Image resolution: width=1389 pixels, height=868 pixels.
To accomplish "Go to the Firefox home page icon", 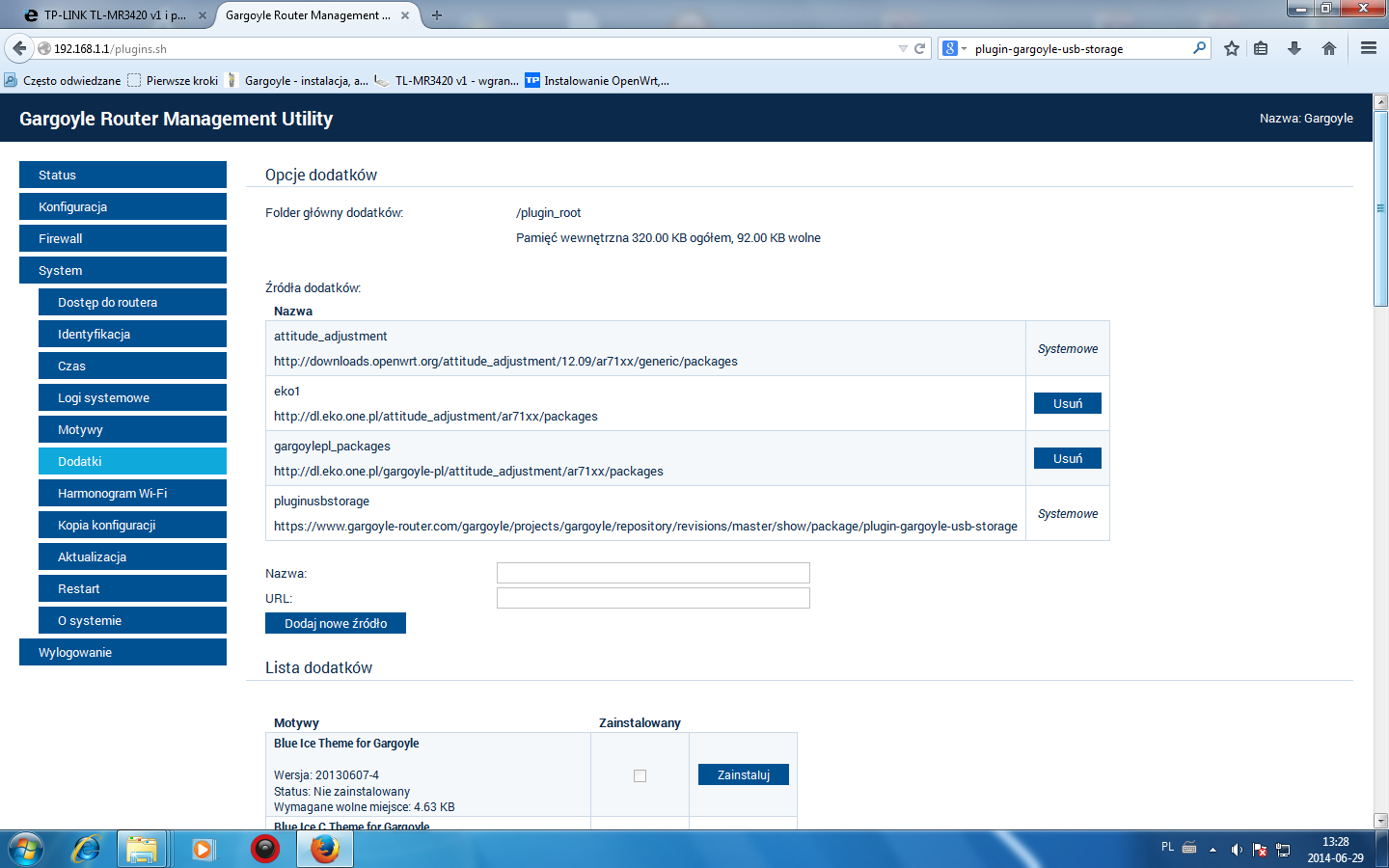I will (x=1329, y=48).
